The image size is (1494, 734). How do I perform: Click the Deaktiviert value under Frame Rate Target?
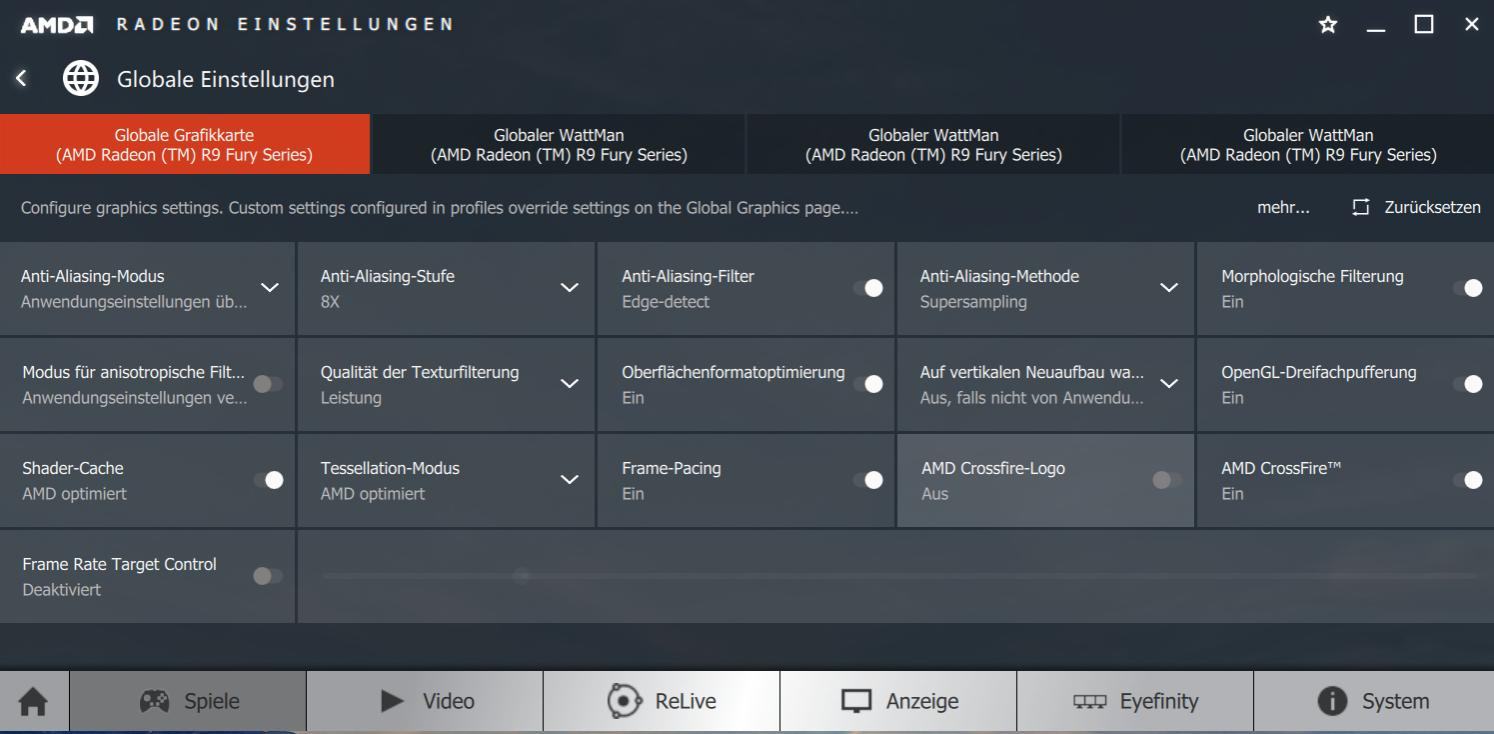coord(61,590)
